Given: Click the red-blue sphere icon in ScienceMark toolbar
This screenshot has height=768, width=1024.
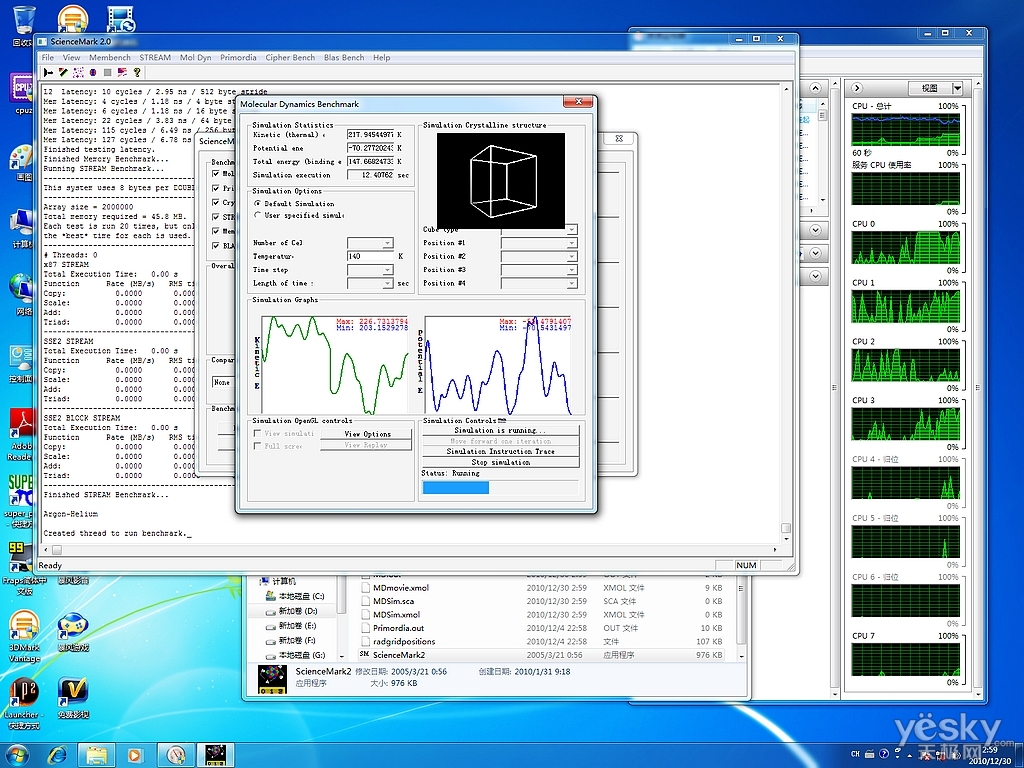Looking at the screenshot, I should [x=93, y=72].
